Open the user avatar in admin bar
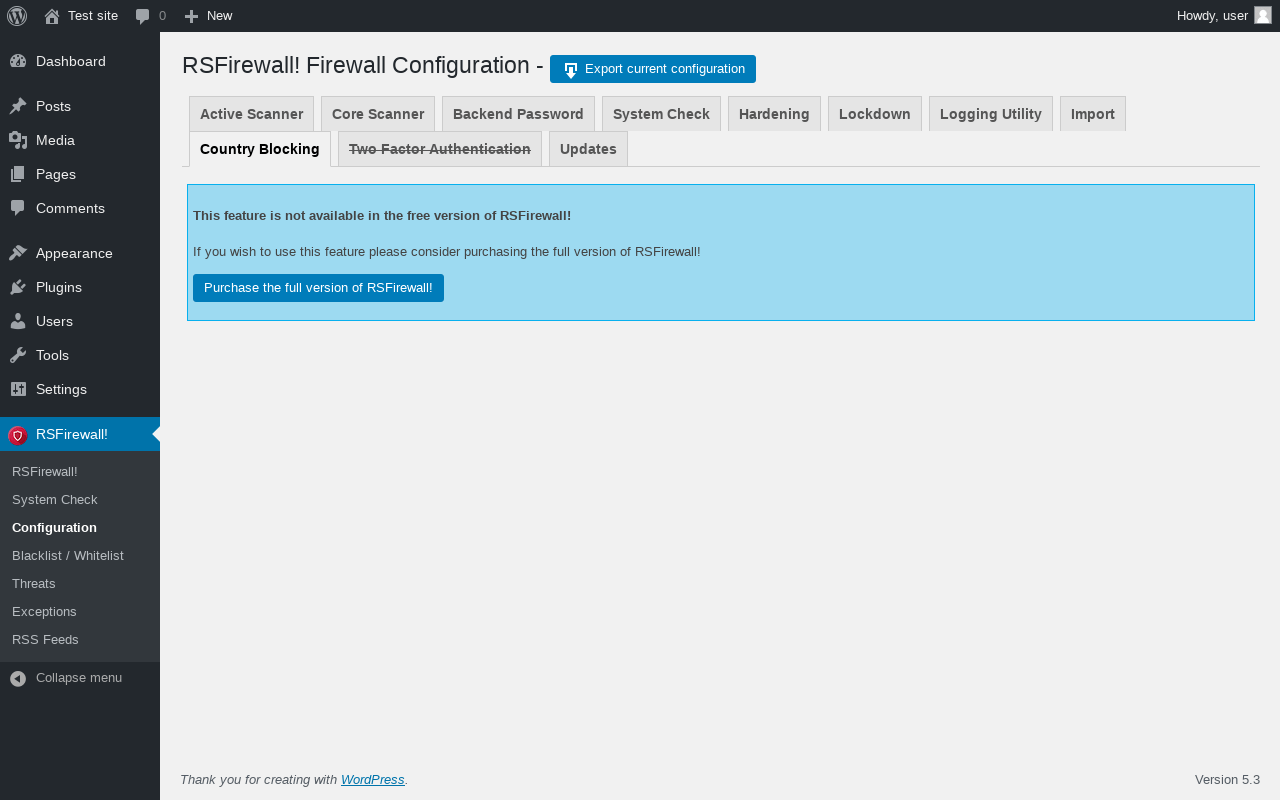The height and width of the screenshot is (800, 1280). (1263, 15)
